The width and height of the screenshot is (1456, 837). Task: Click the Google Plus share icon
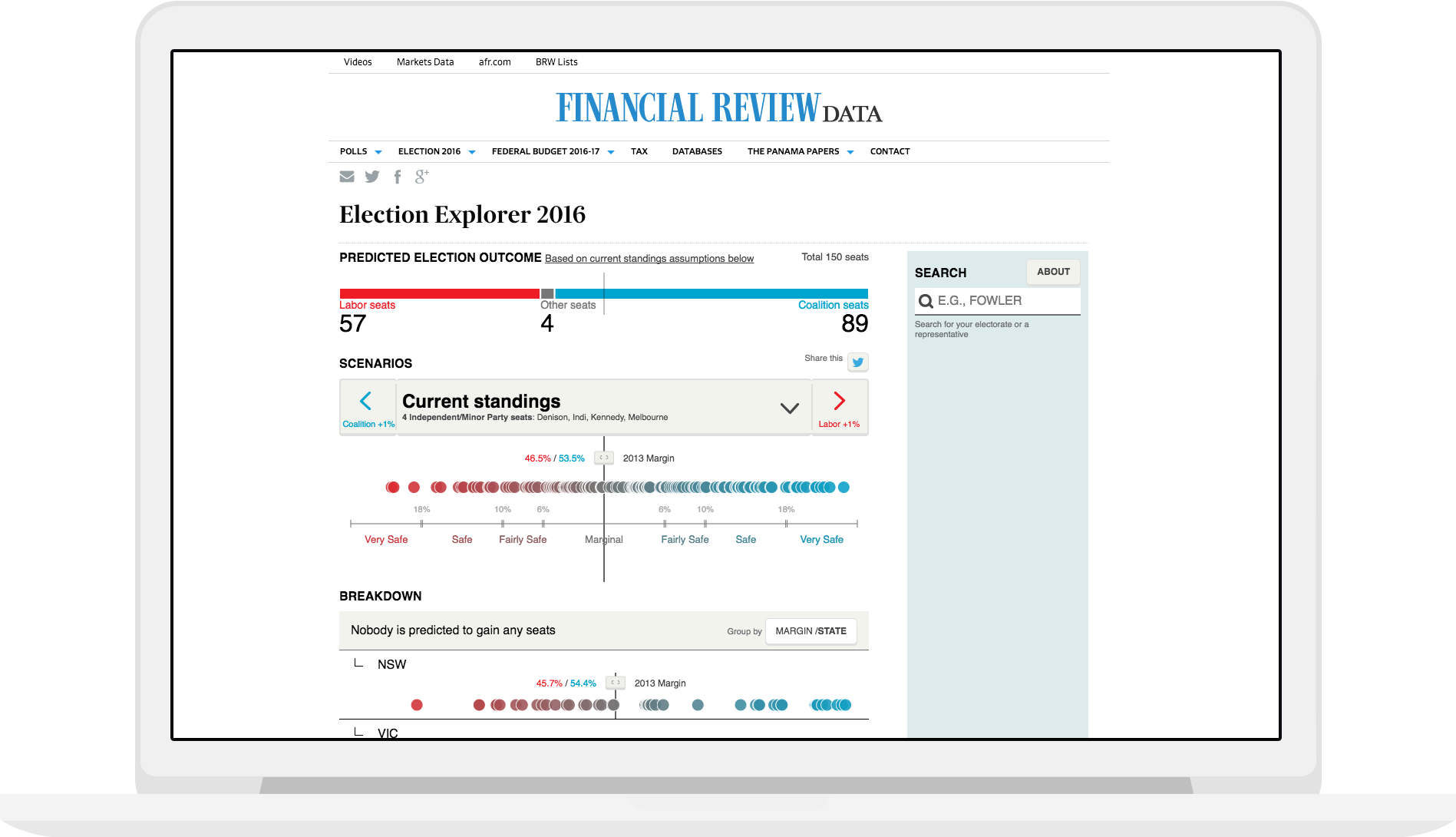click(x=421, y=177)
